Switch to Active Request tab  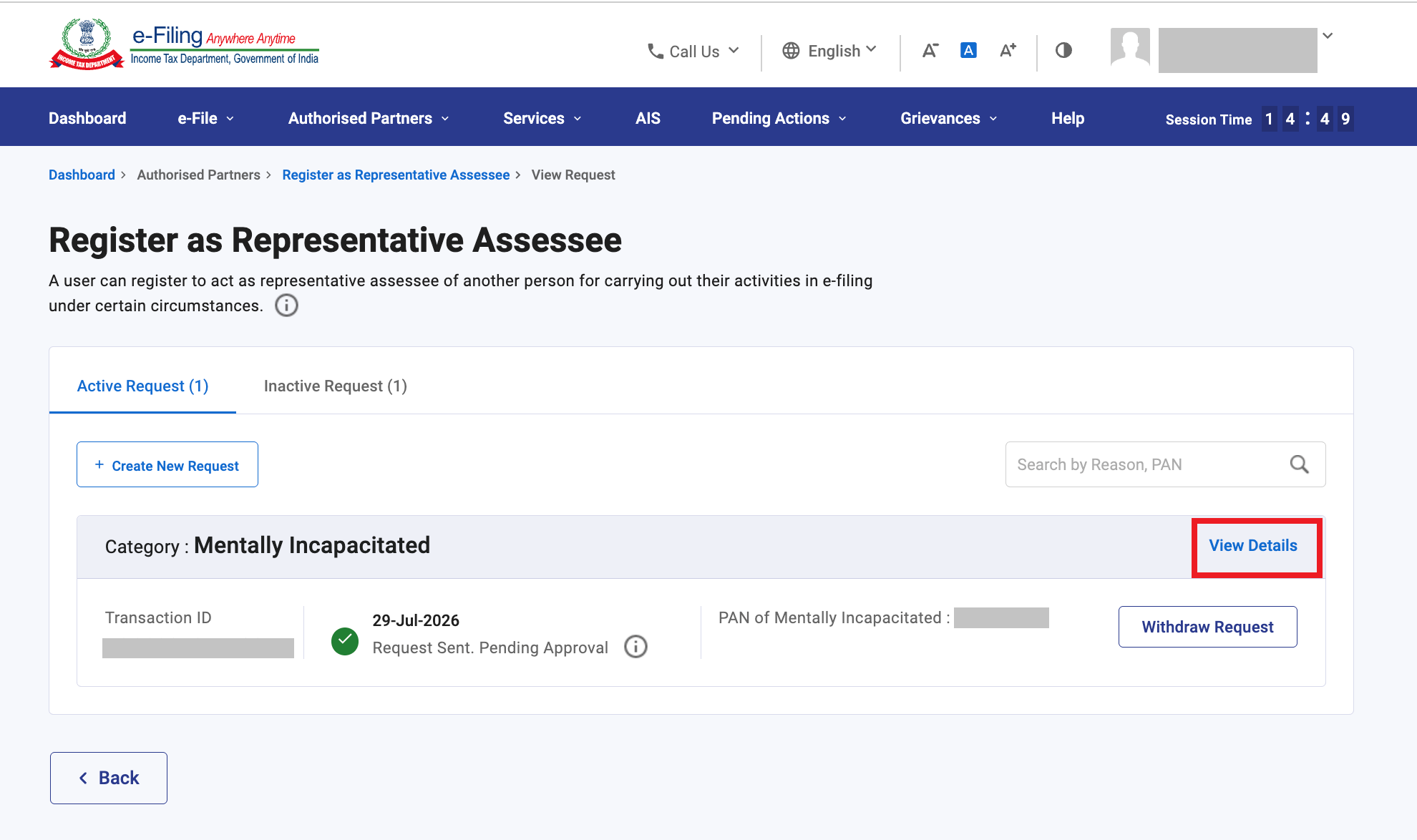(x=142, y=386)
